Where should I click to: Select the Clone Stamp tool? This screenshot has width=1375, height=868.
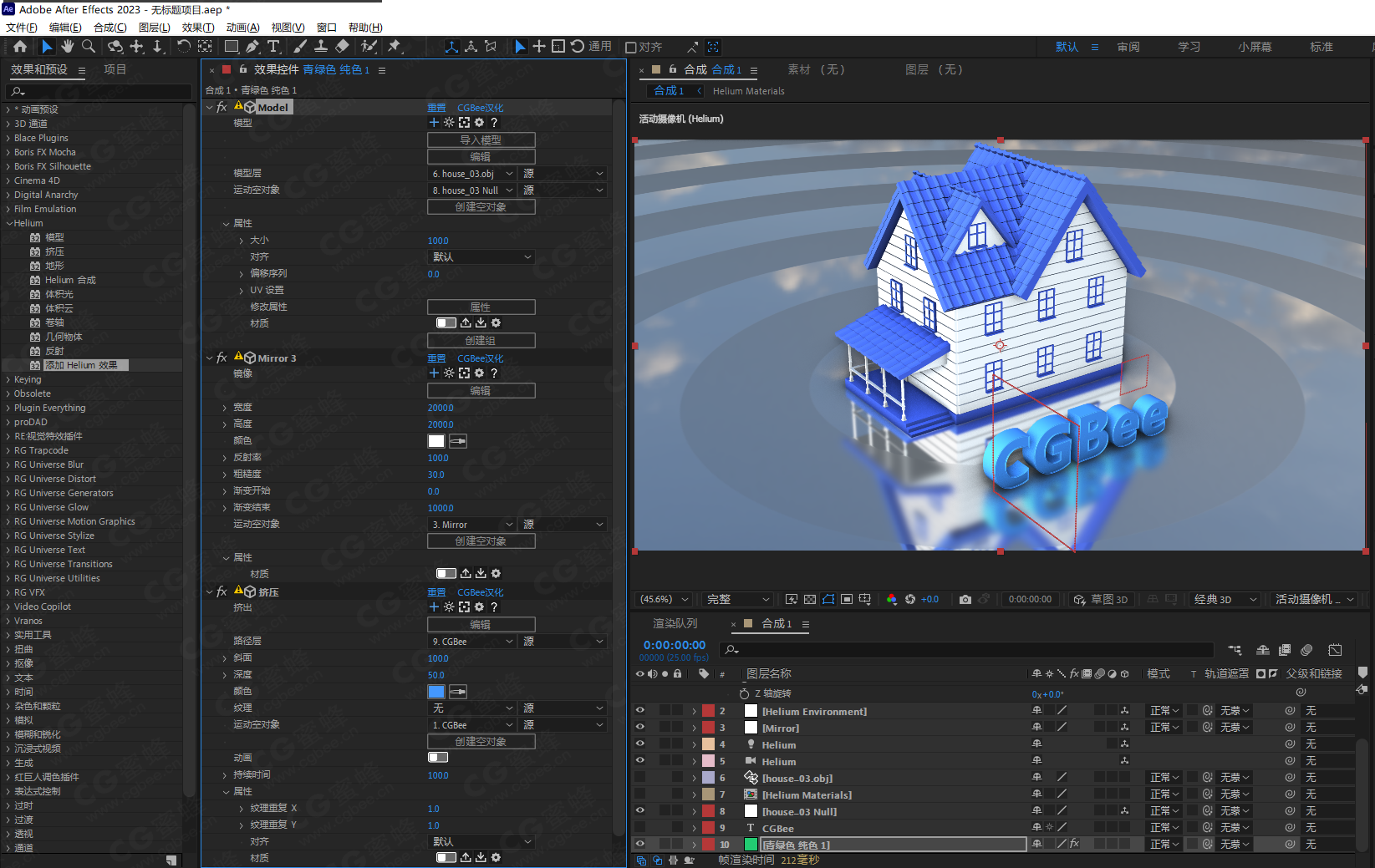[x=321, y=47]
